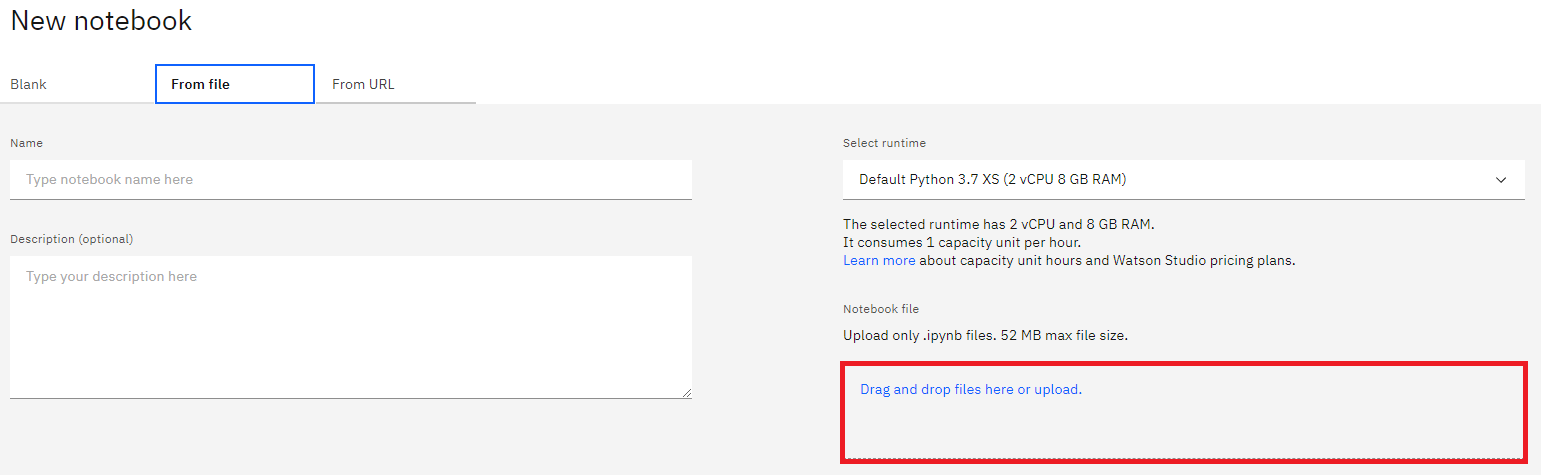The height and width of the screenshot is (475, 1541).
Task: Click 'Upload only .ipynb files' text
Action: (x=985, y=336)
